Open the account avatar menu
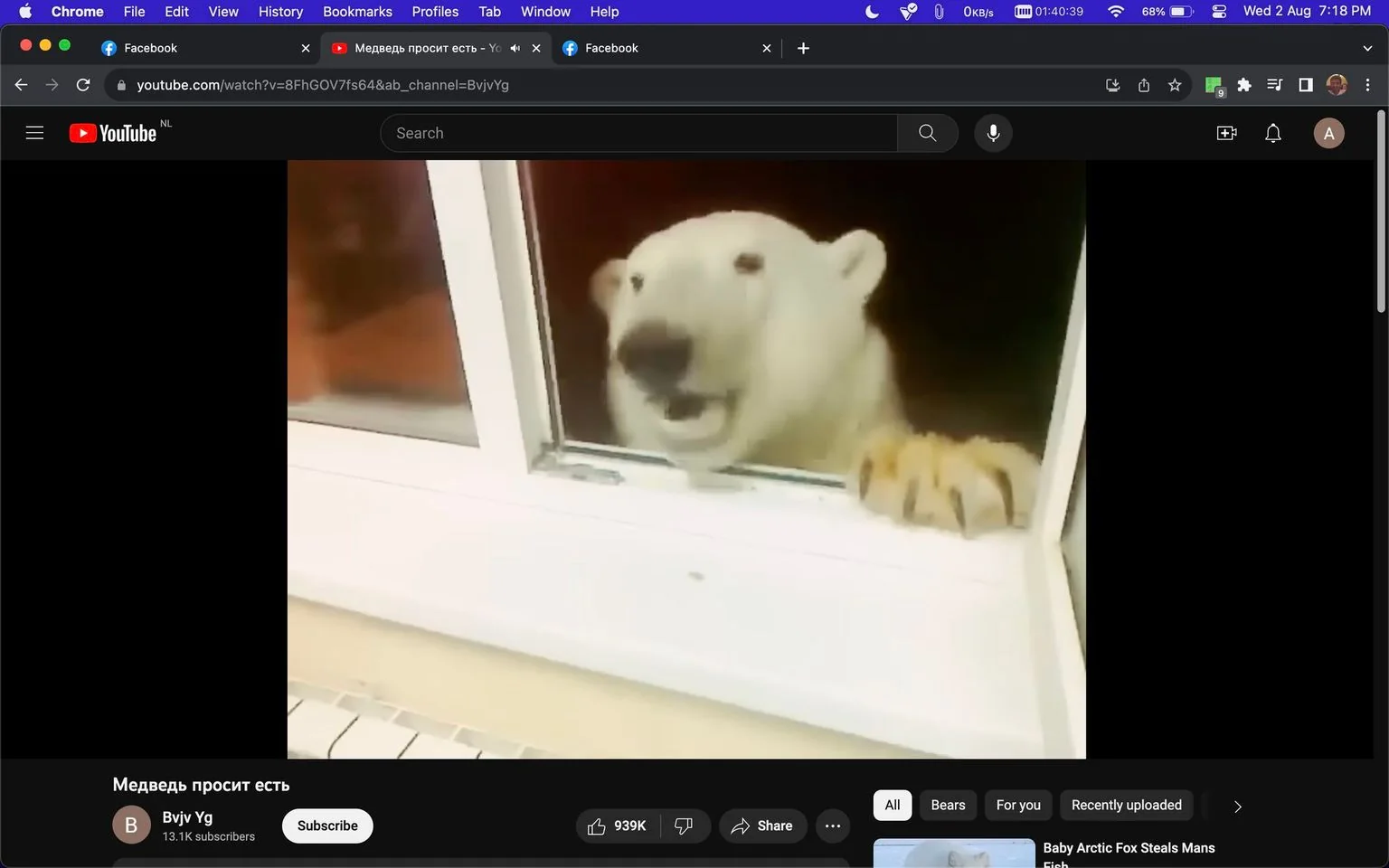 pos(1328,134)
